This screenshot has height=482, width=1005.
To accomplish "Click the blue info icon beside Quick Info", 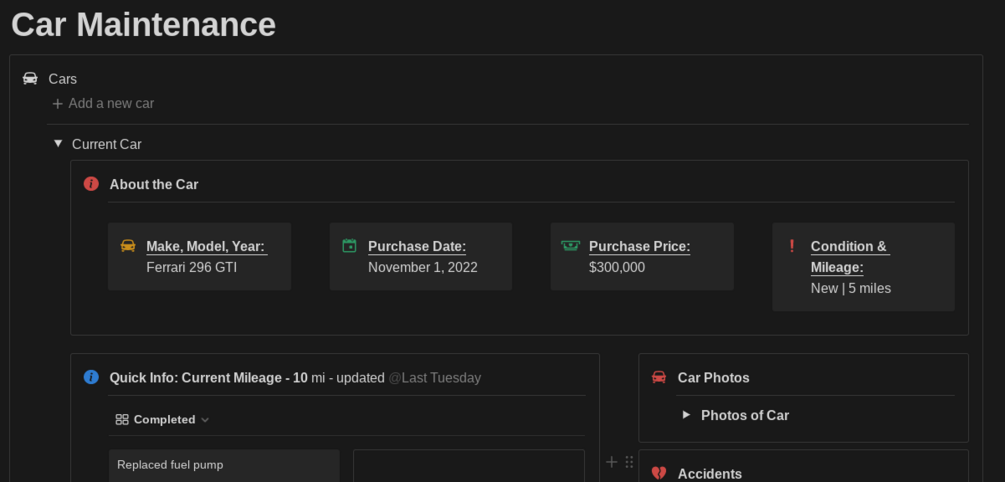I will coord(91,377).
